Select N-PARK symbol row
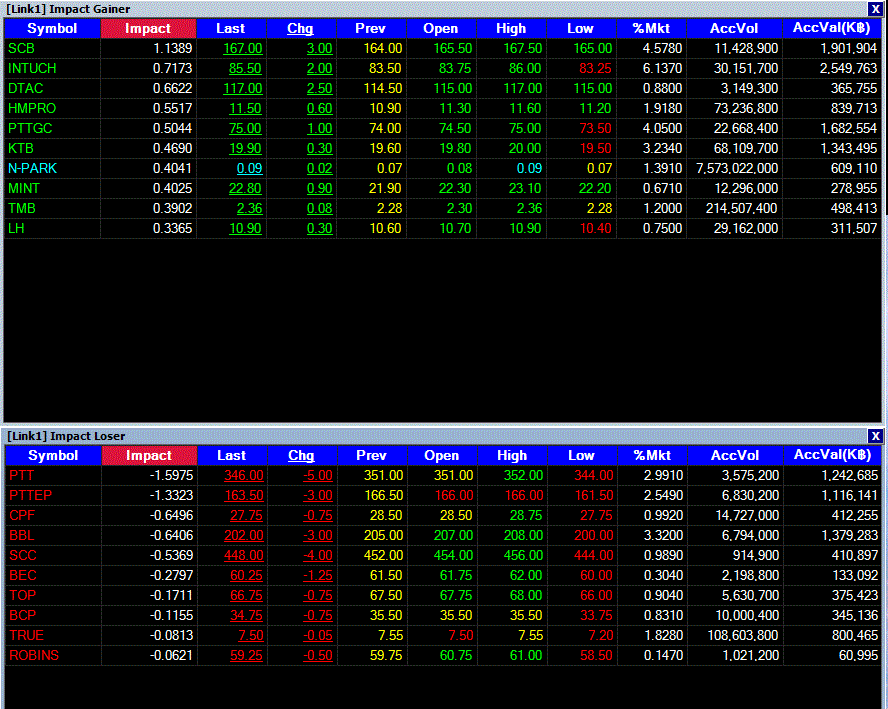 (x=32, y=168)
